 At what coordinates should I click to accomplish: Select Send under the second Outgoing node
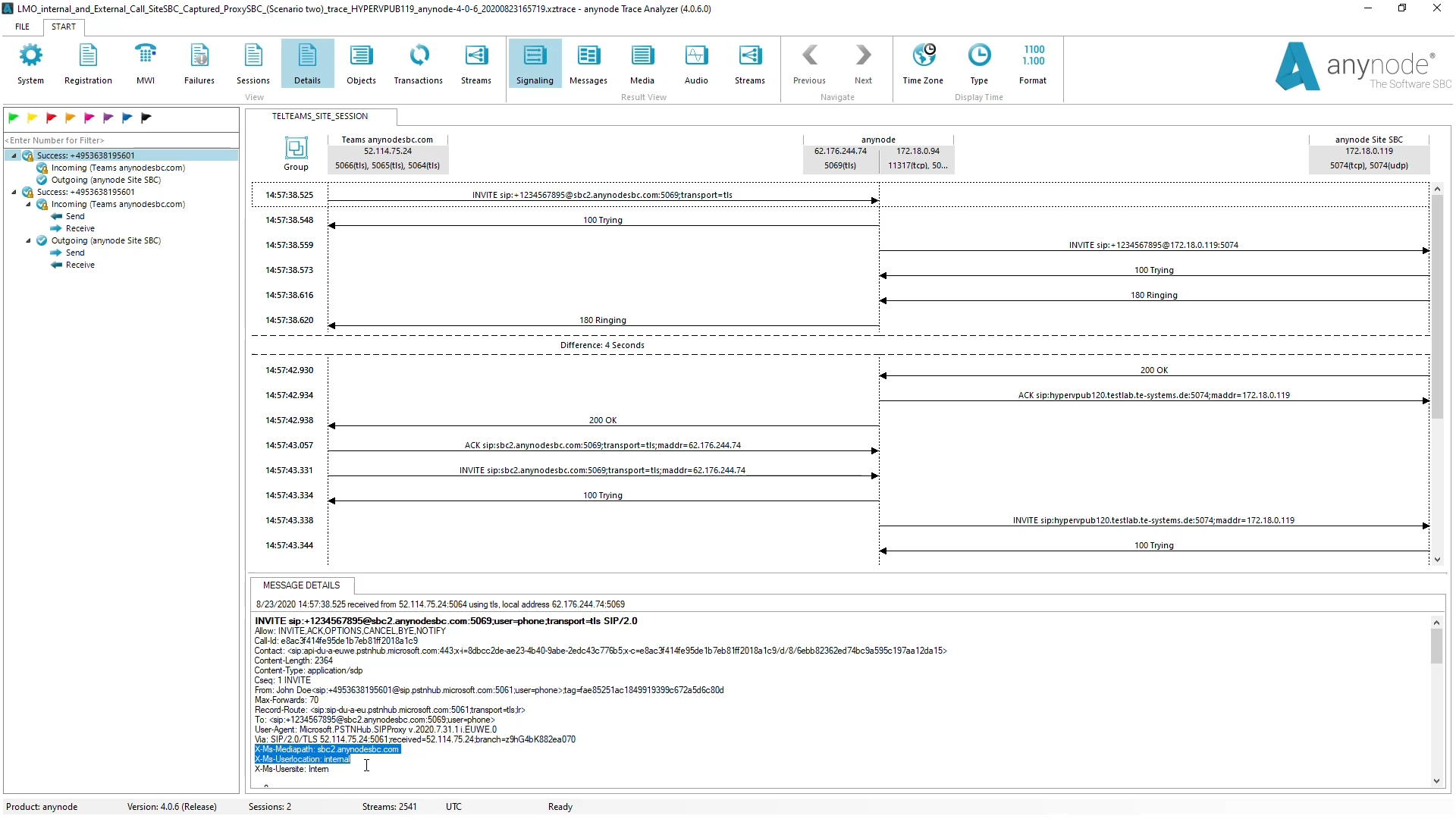coord(74,253)
